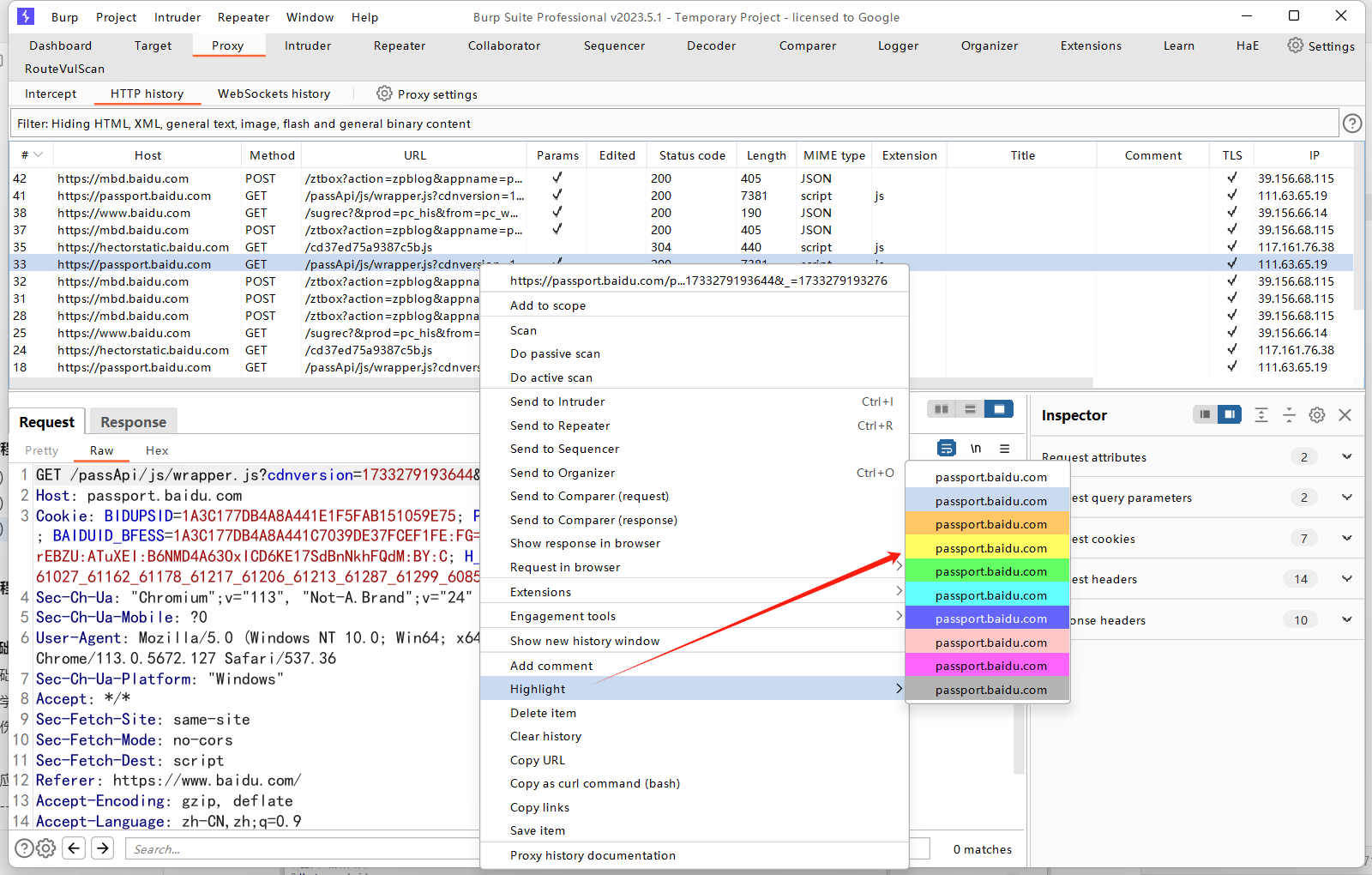Open Proxy history documentation link
The image size is (1372, 875).
(x=695, y=855)
